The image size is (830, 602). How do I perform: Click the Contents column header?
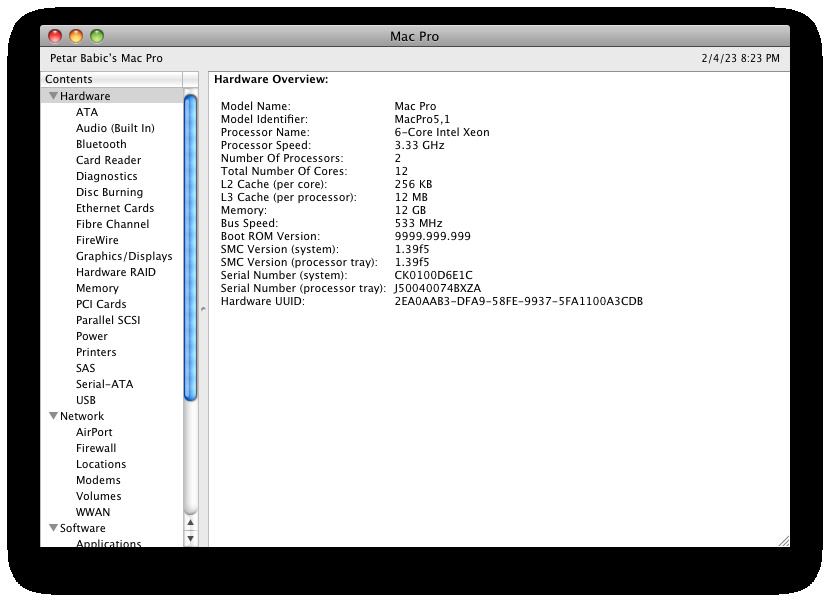click(112, 79)
